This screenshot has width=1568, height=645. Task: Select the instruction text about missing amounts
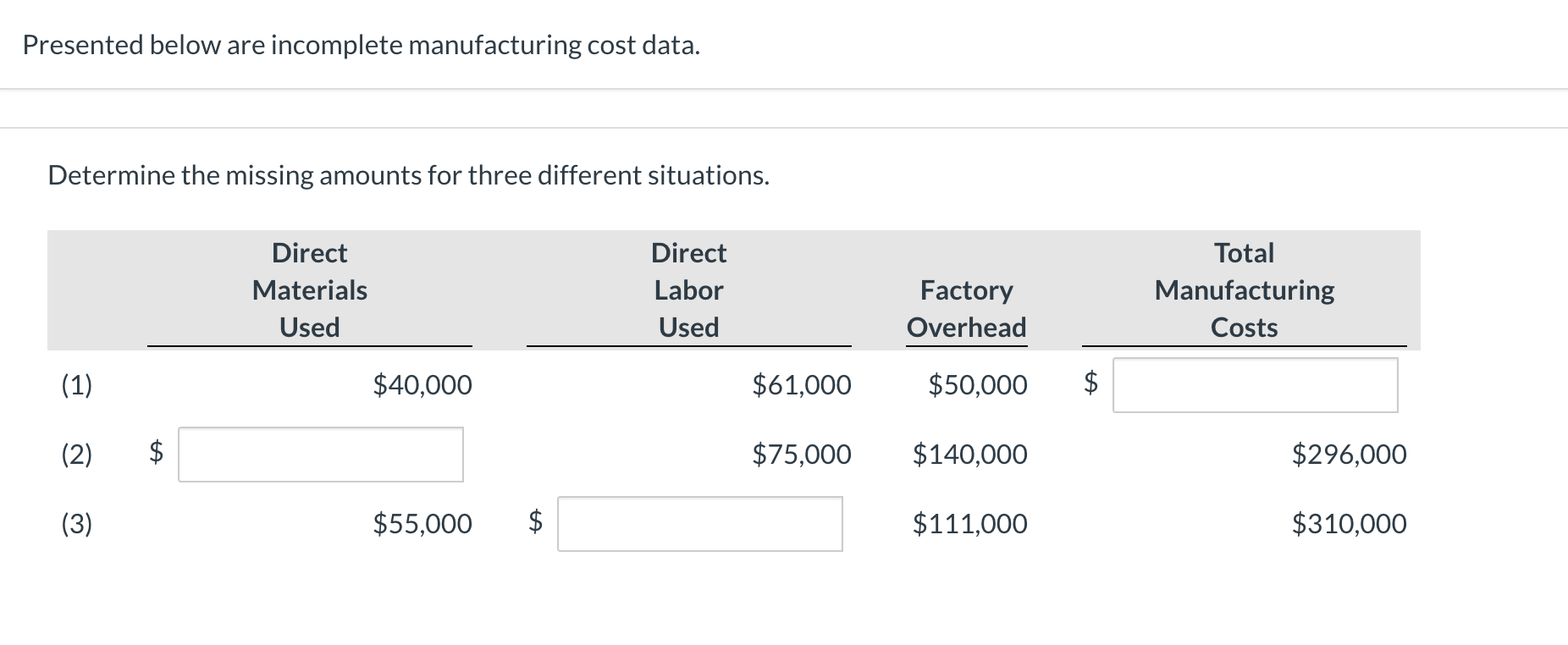[409, 176]
